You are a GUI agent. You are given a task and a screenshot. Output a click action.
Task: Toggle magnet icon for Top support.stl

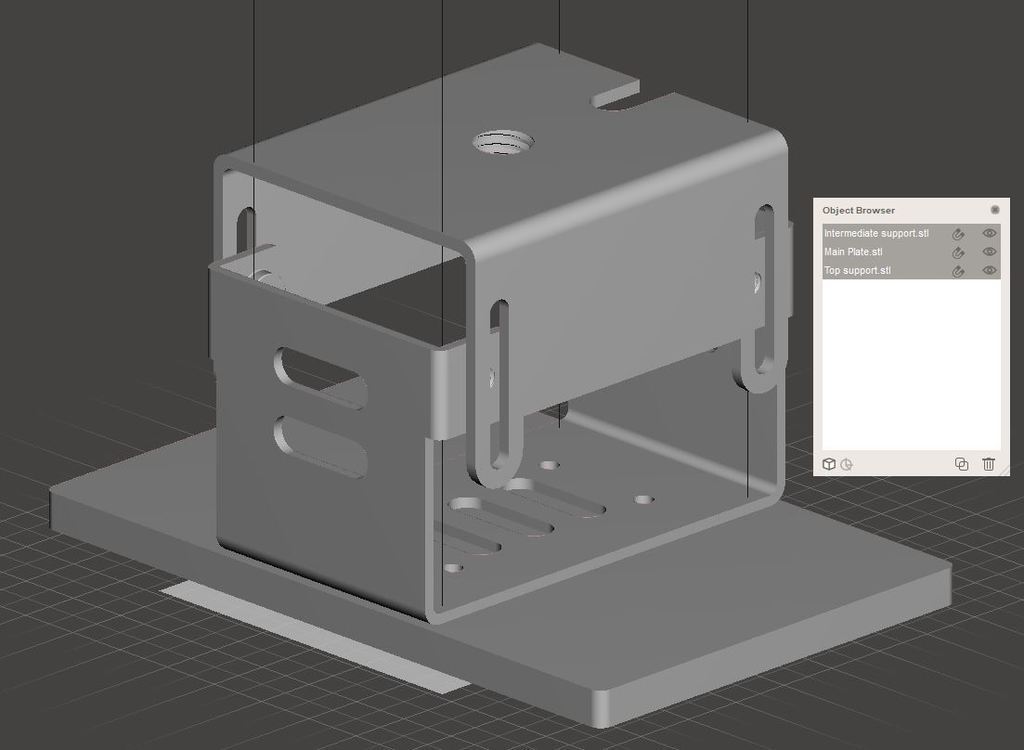click(x=958, y=270)
